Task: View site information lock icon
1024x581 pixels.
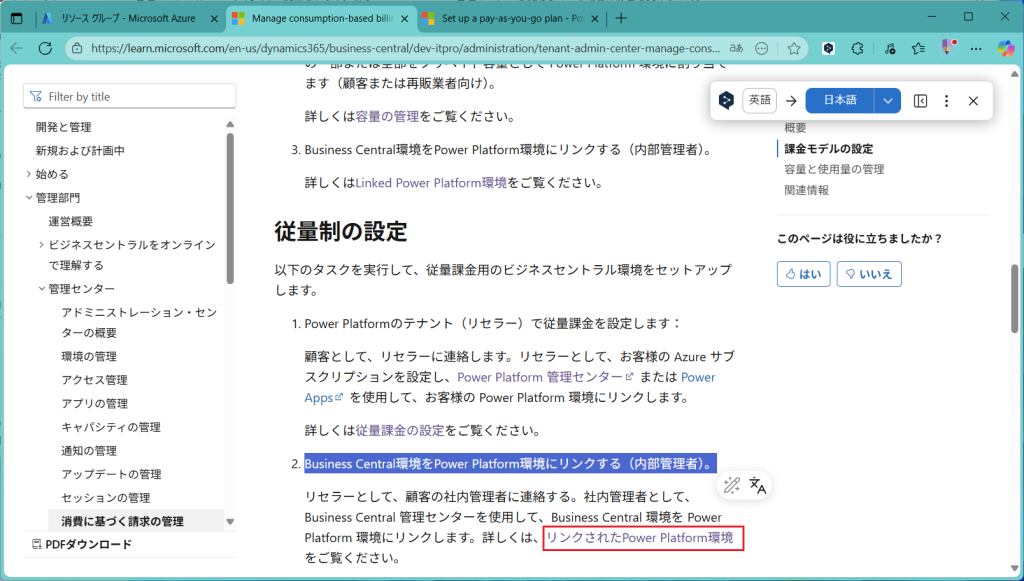Action: coord(77,48)
